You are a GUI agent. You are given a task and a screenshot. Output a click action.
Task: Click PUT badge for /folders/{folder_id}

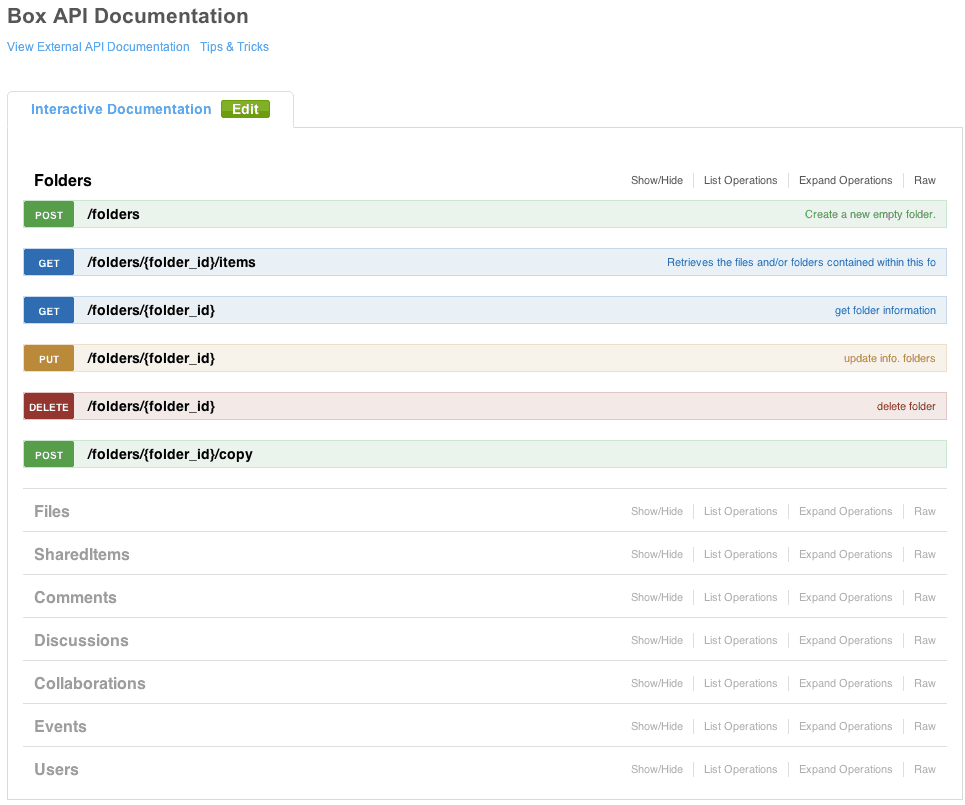[49, 358]
